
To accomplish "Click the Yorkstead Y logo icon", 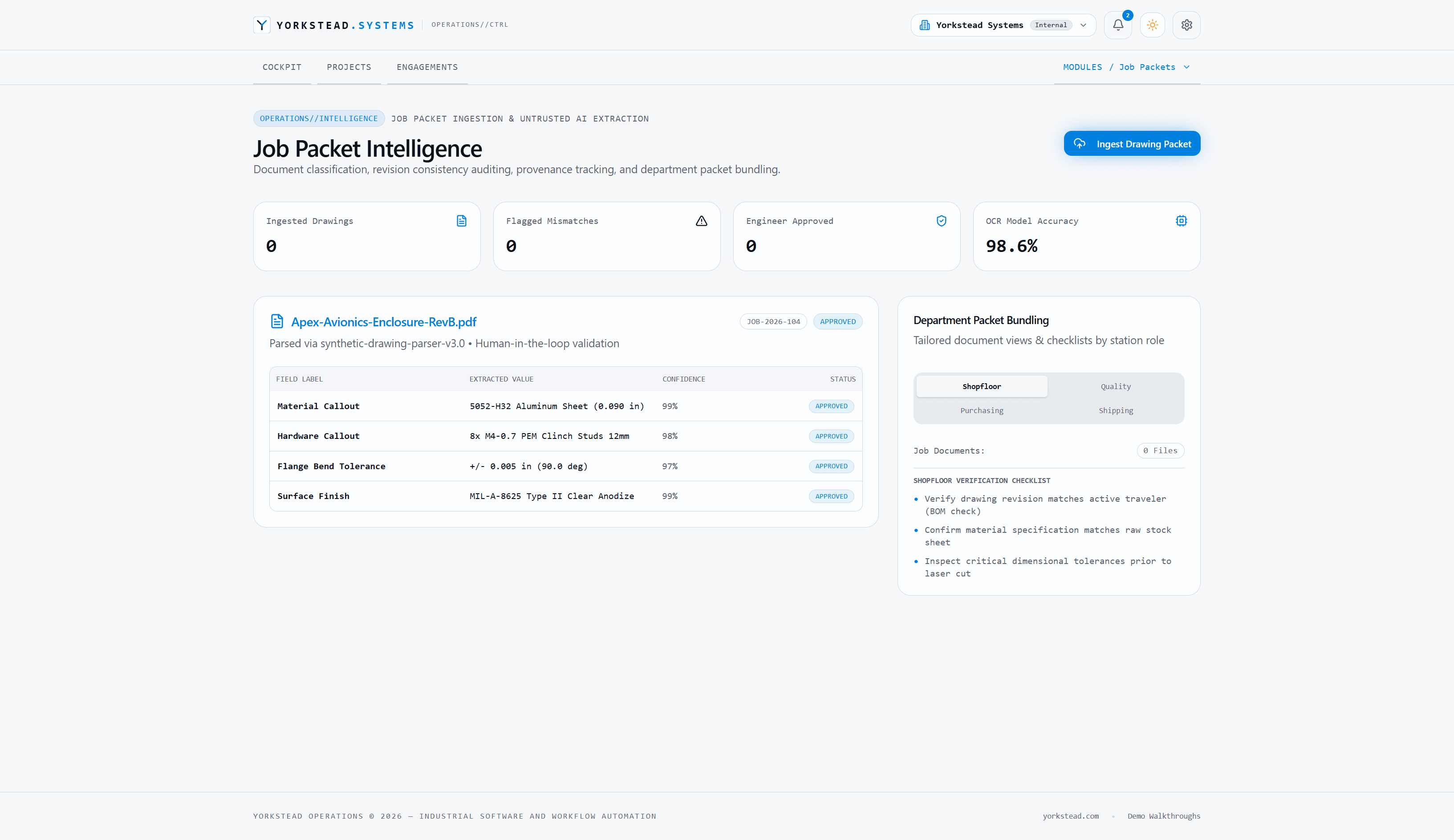I will tap(261, 25).
